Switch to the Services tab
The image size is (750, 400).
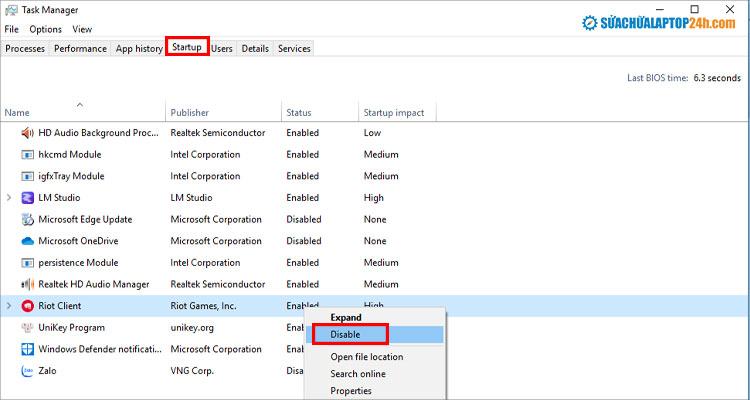(294, 49)
